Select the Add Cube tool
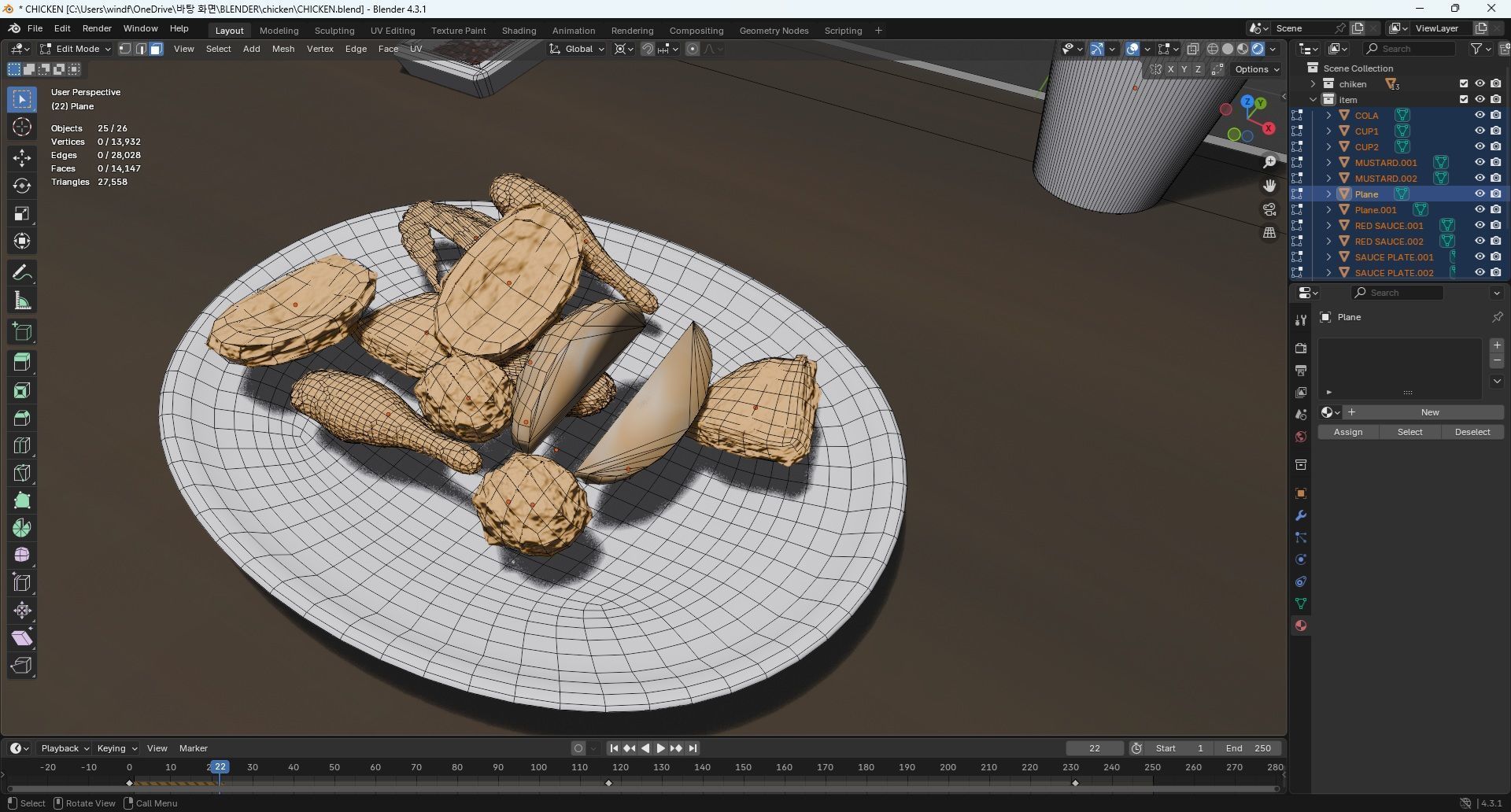 coord(22,332)
